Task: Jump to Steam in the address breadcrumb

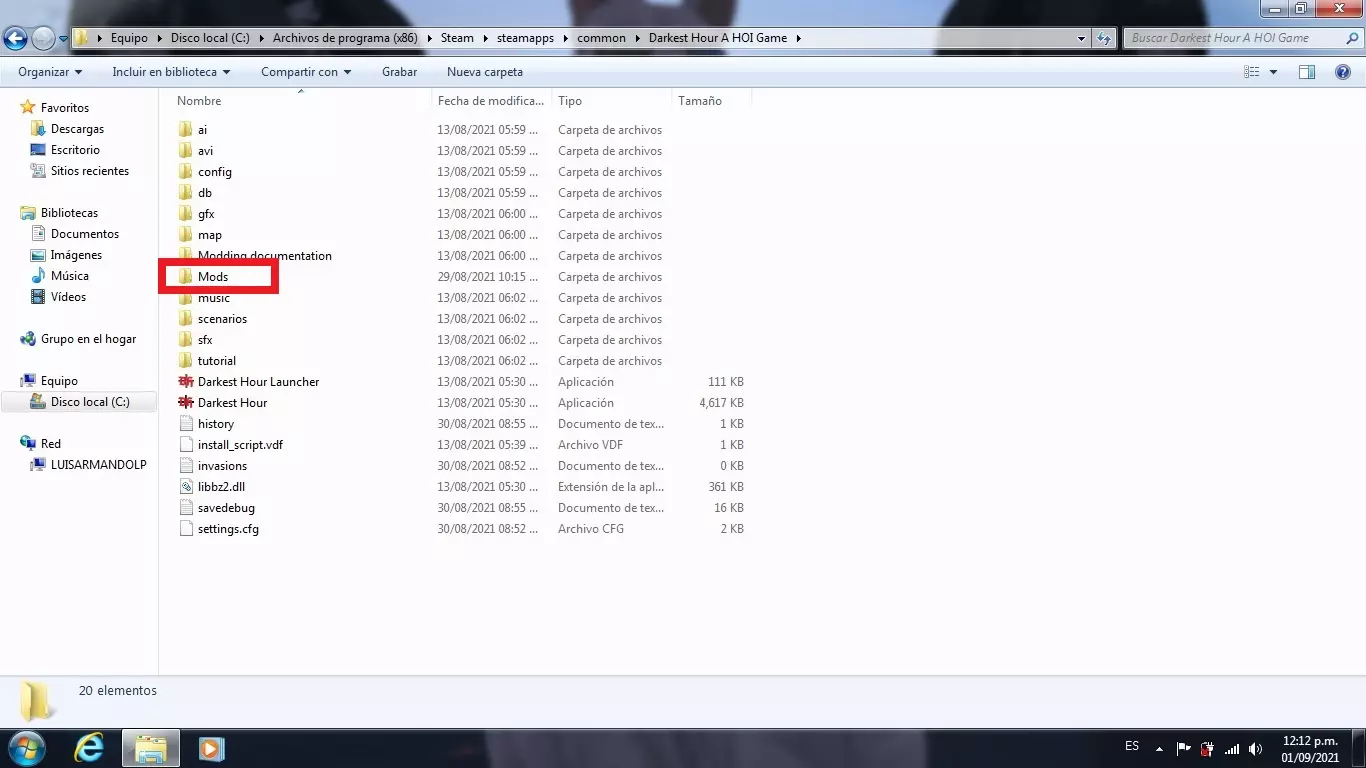Action: pos(457,38)
